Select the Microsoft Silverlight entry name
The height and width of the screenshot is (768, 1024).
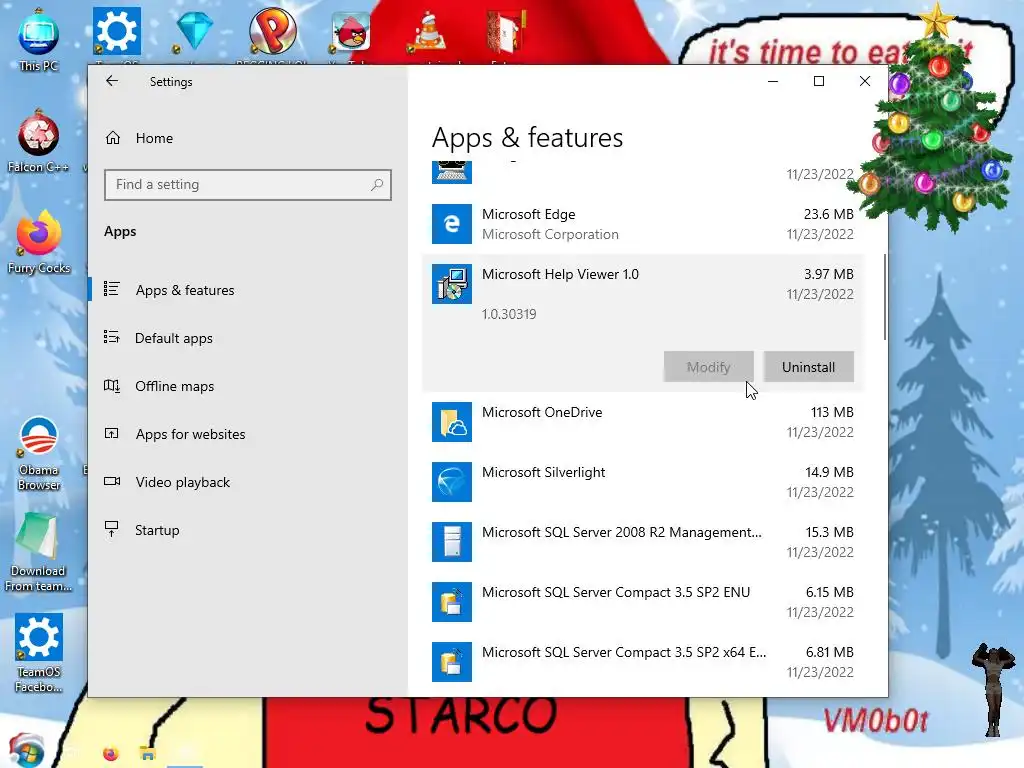pos(543,472)
